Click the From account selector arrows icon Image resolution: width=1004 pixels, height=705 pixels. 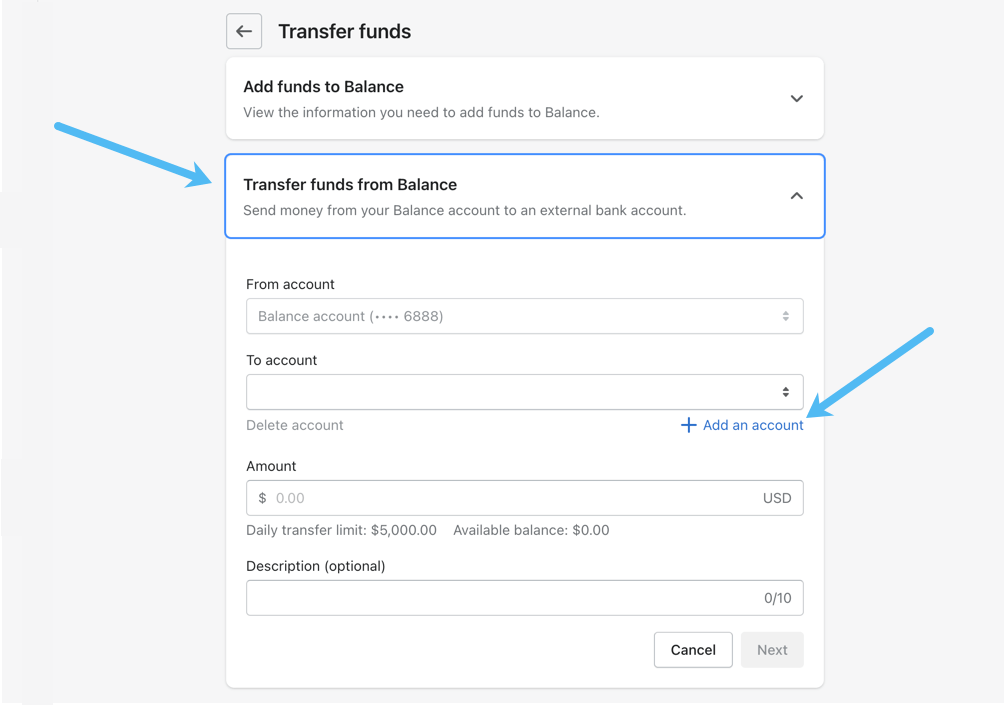point(786,316)
